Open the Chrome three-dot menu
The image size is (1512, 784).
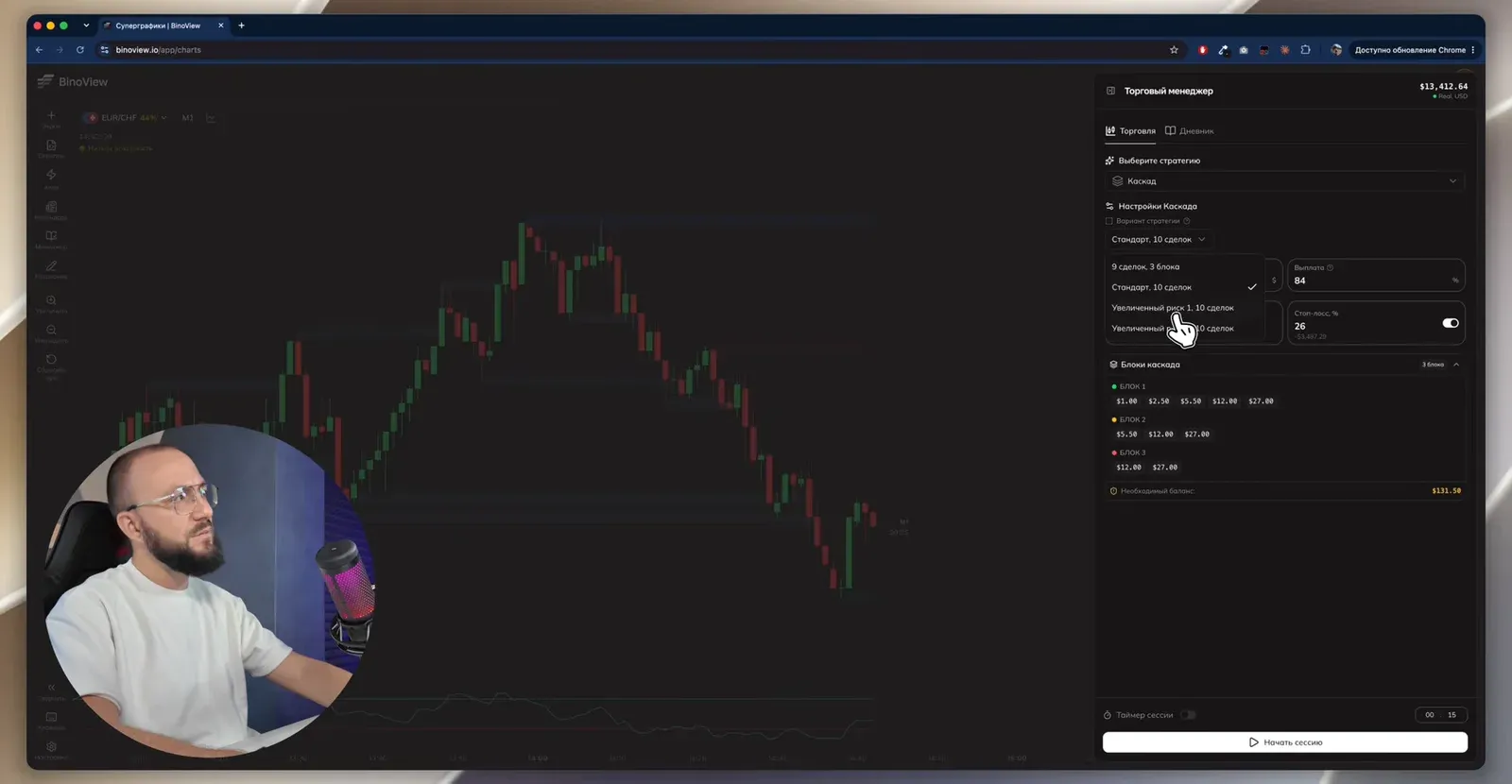(1472, 50)
